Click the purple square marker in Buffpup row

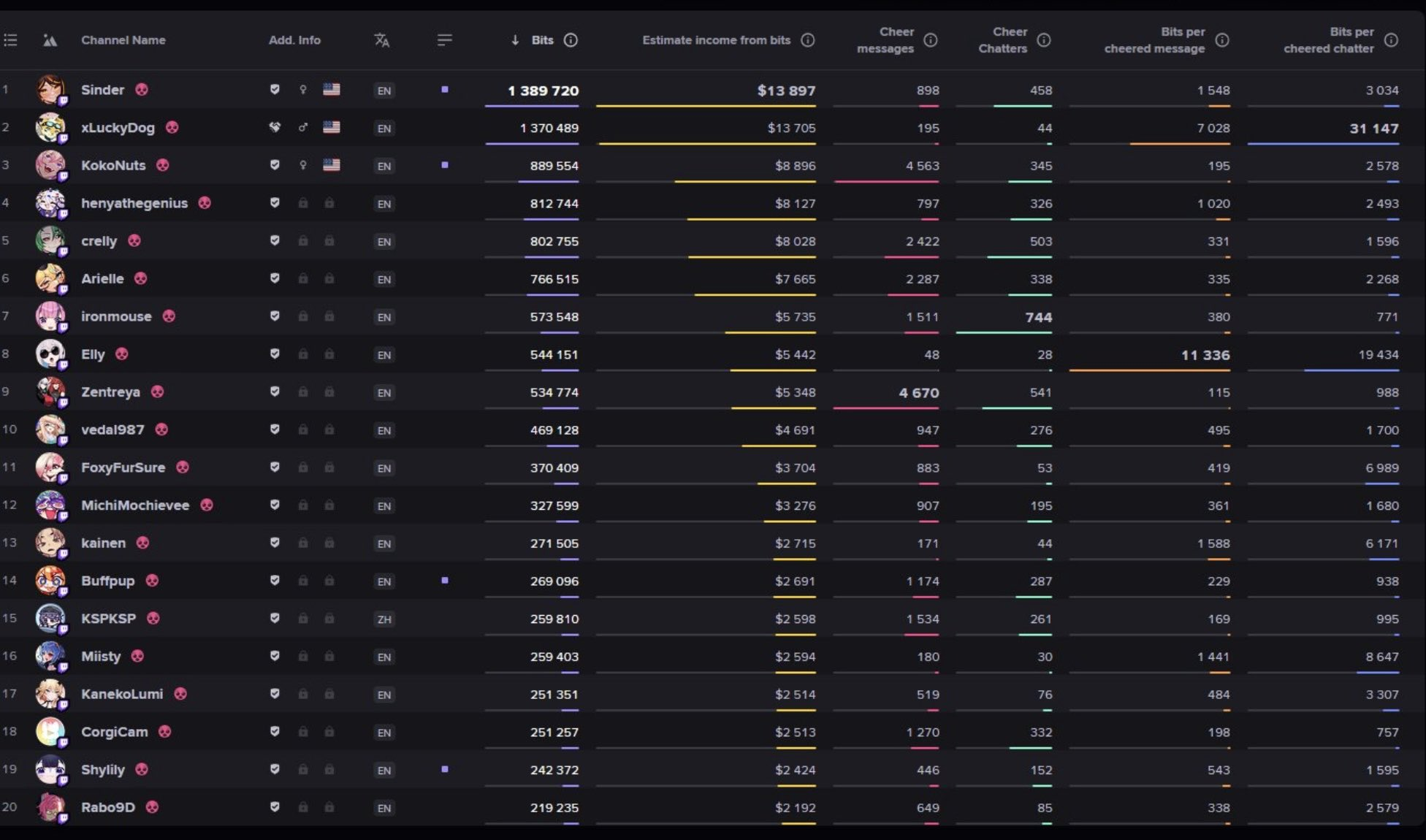[x=445, y=581]
